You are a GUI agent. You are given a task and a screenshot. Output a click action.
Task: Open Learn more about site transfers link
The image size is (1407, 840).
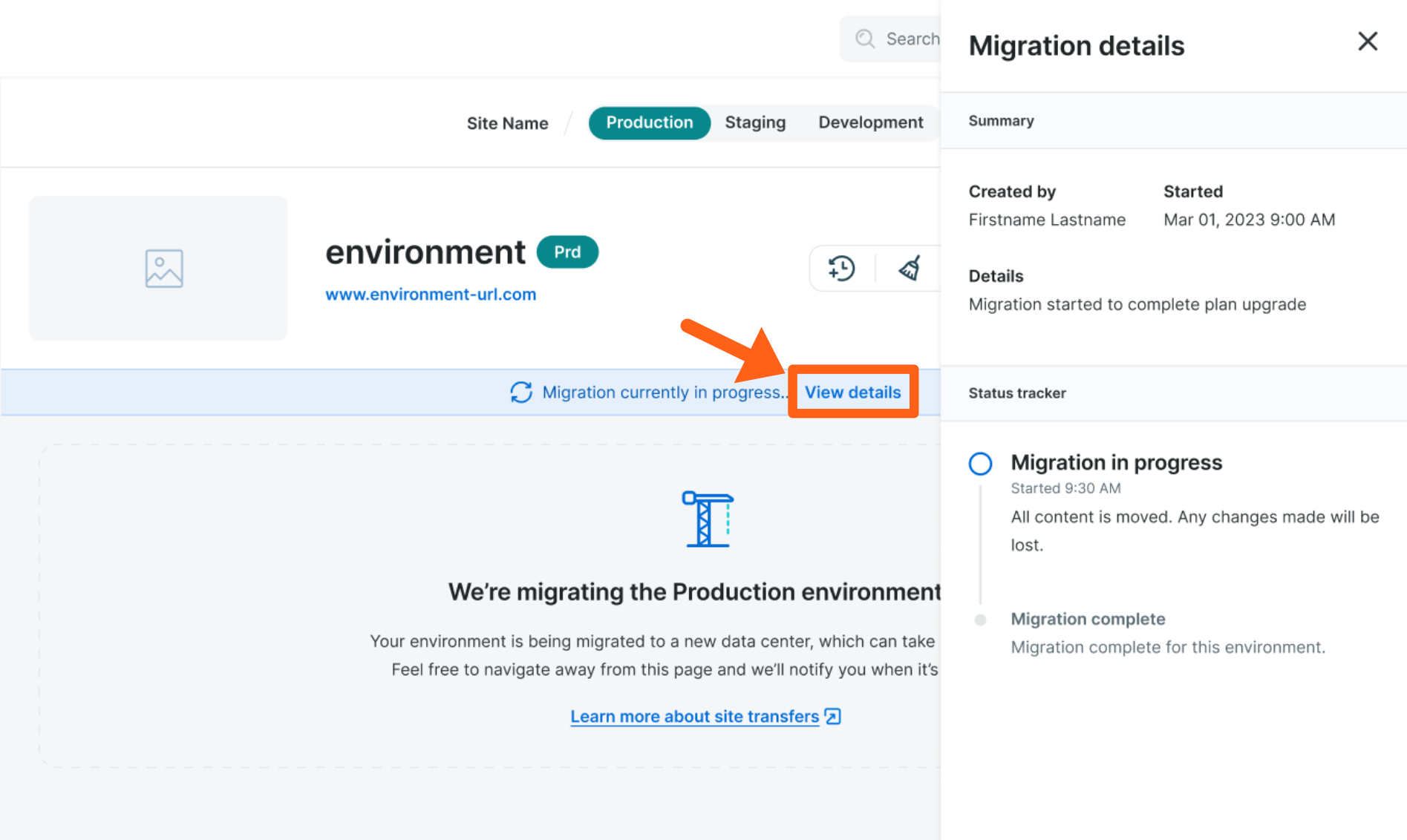coord(694,717)
